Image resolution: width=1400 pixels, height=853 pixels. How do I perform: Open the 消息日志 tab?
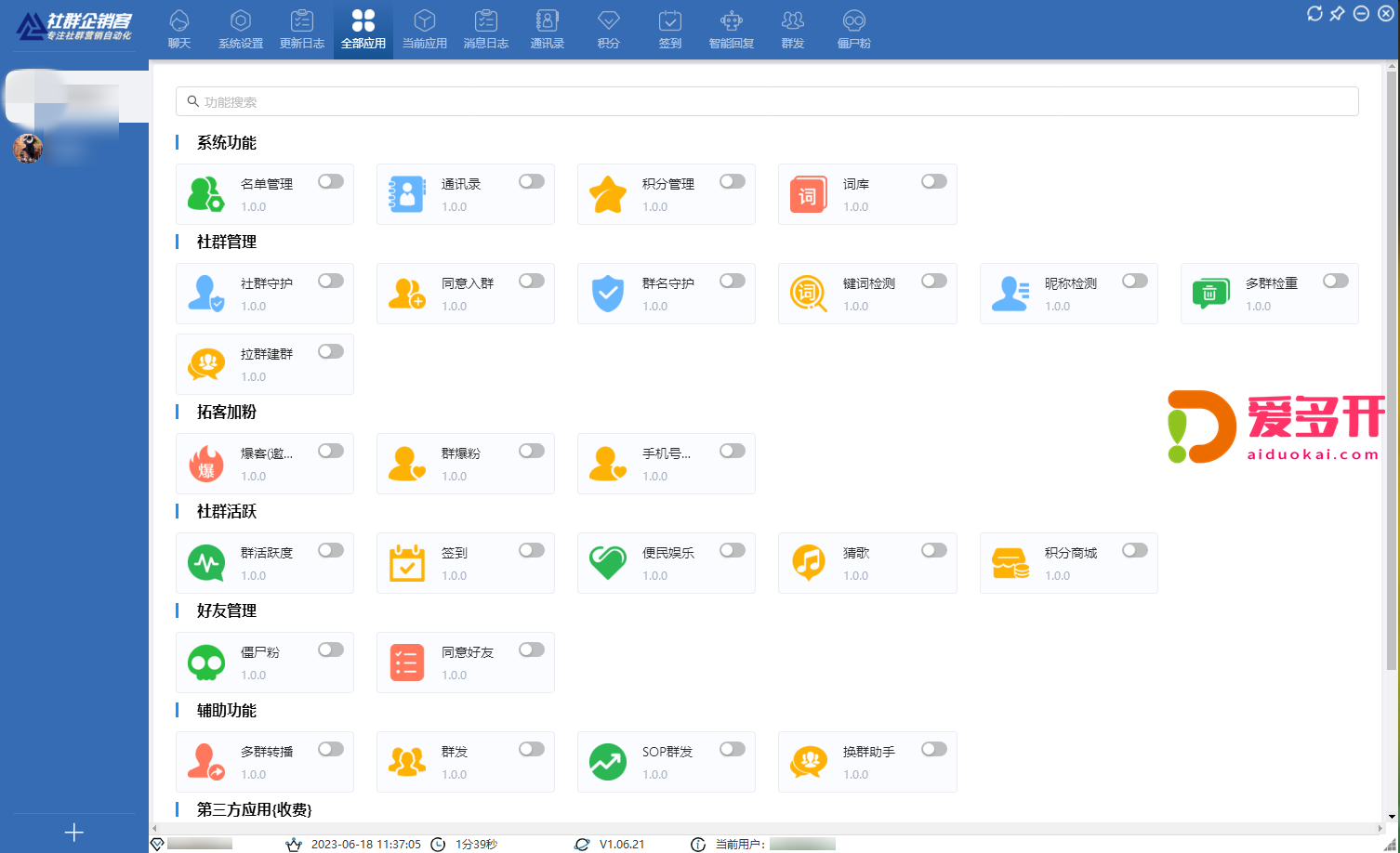coord(486,30)
